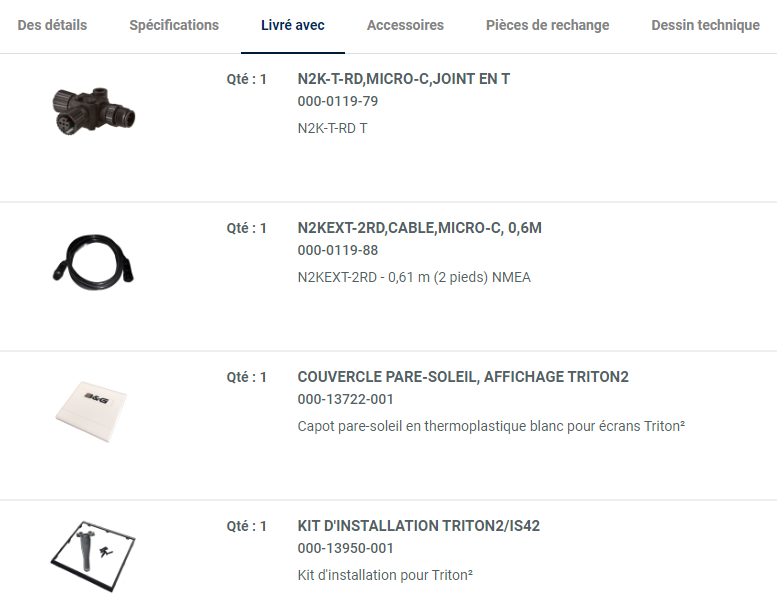This screenshot has height=605, width=777.
Task: Open COUVERCLE PARE-SOLEIL, AFFICHAGE TRITON2 title
Action: pos(463,377)
